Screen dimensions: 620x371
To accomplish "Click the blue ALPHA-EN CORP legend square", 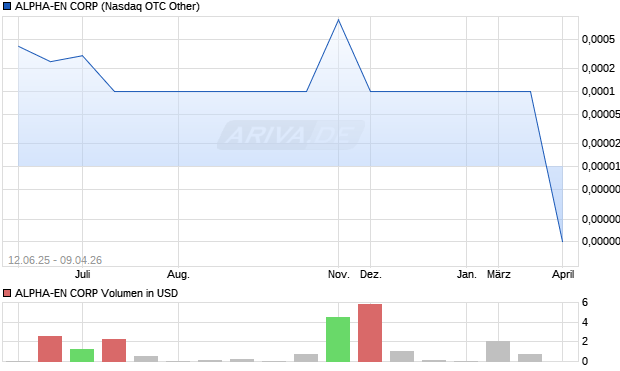I will pos(7,6).
